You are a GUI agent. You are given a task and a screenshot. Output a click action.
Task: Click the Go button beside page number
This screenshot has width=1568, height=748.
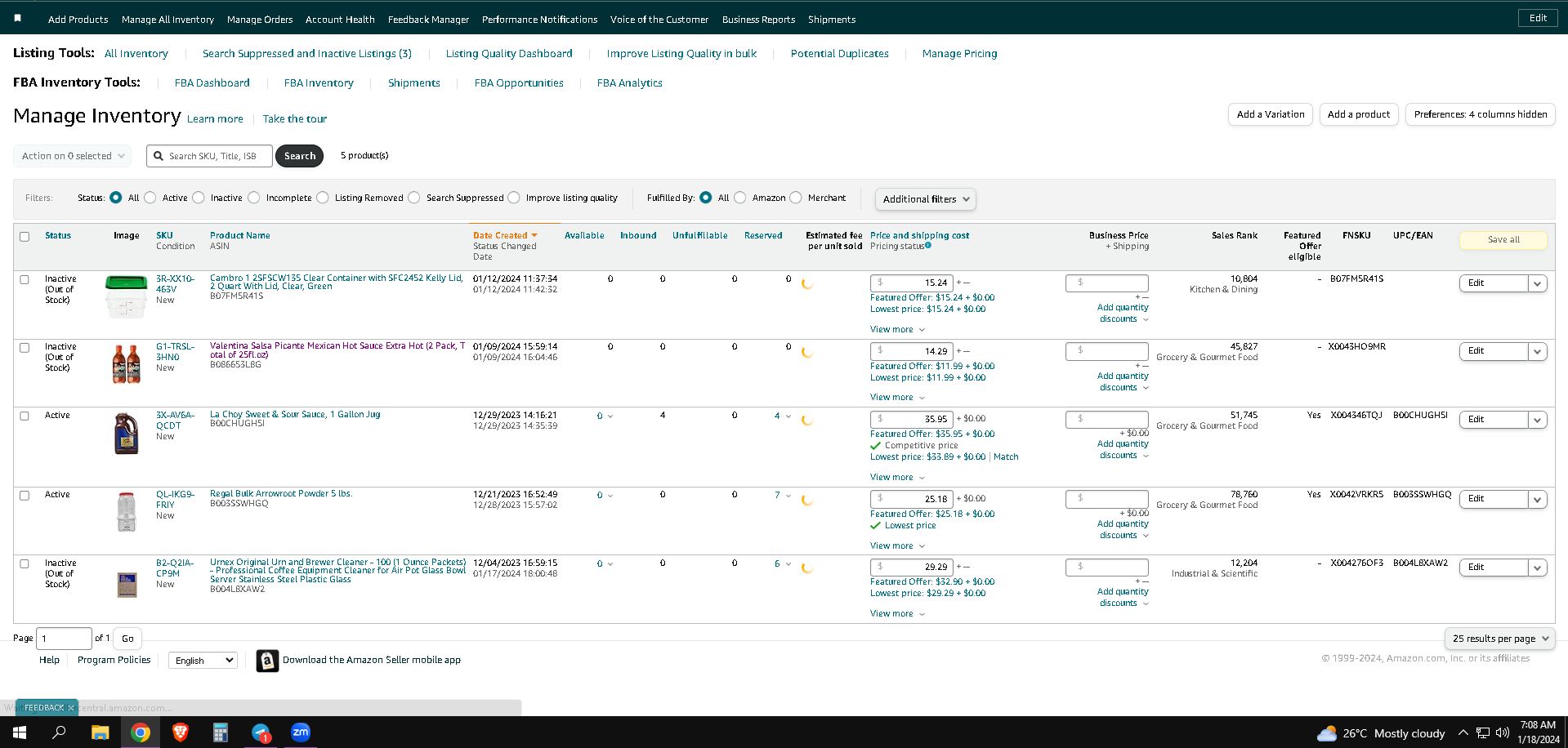[x=127, y=639]
